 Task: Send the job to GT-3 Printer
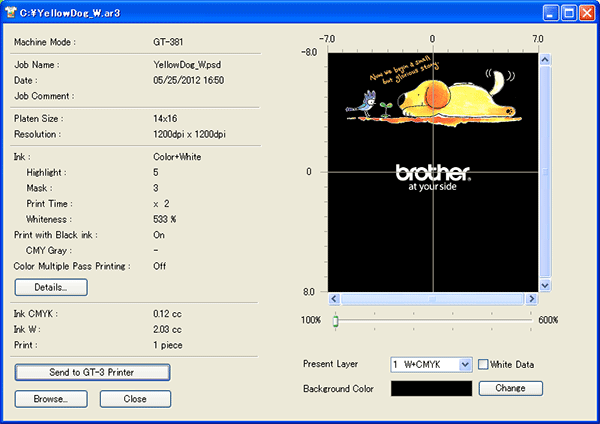click(x=92, y=372)
